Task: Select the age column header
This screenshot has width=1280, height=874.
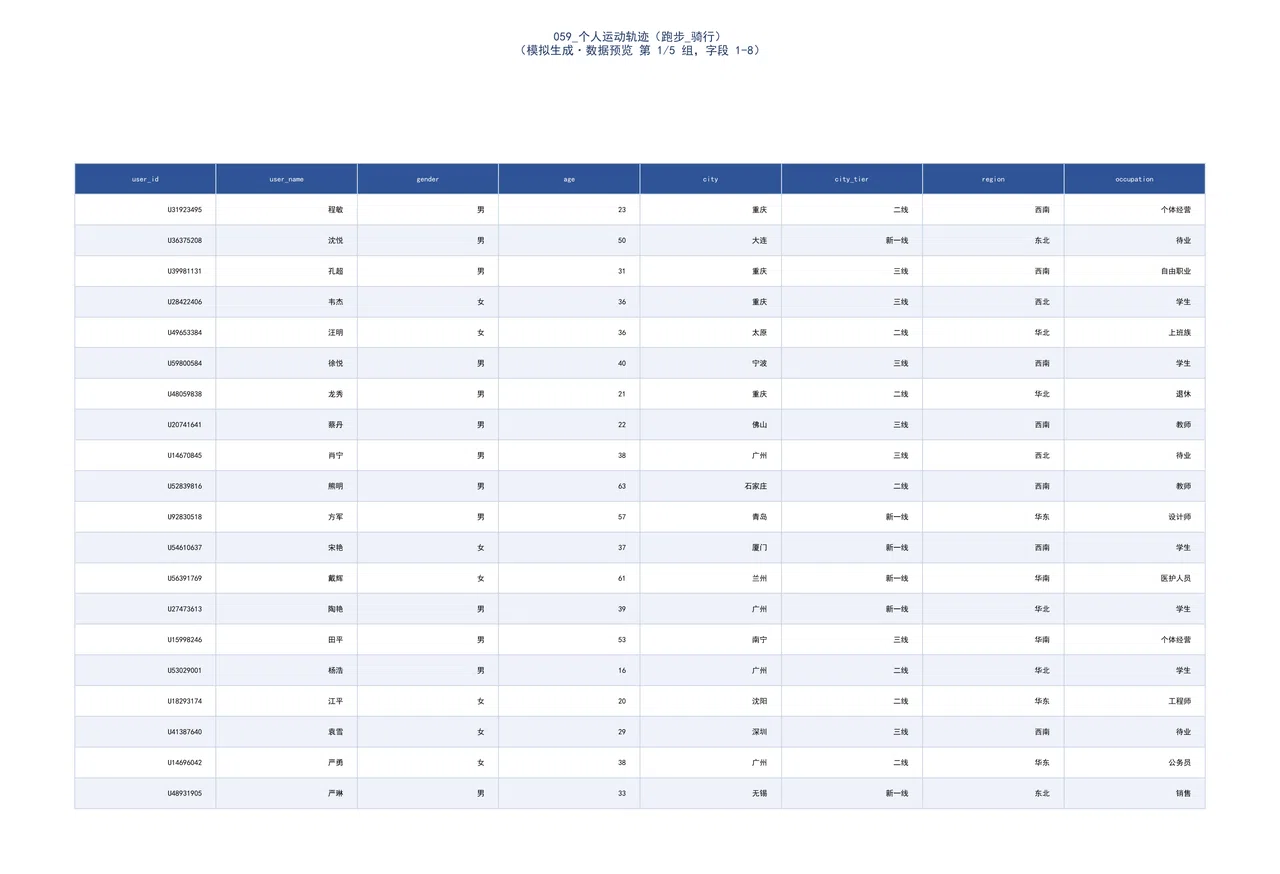Action: (569, 179)
